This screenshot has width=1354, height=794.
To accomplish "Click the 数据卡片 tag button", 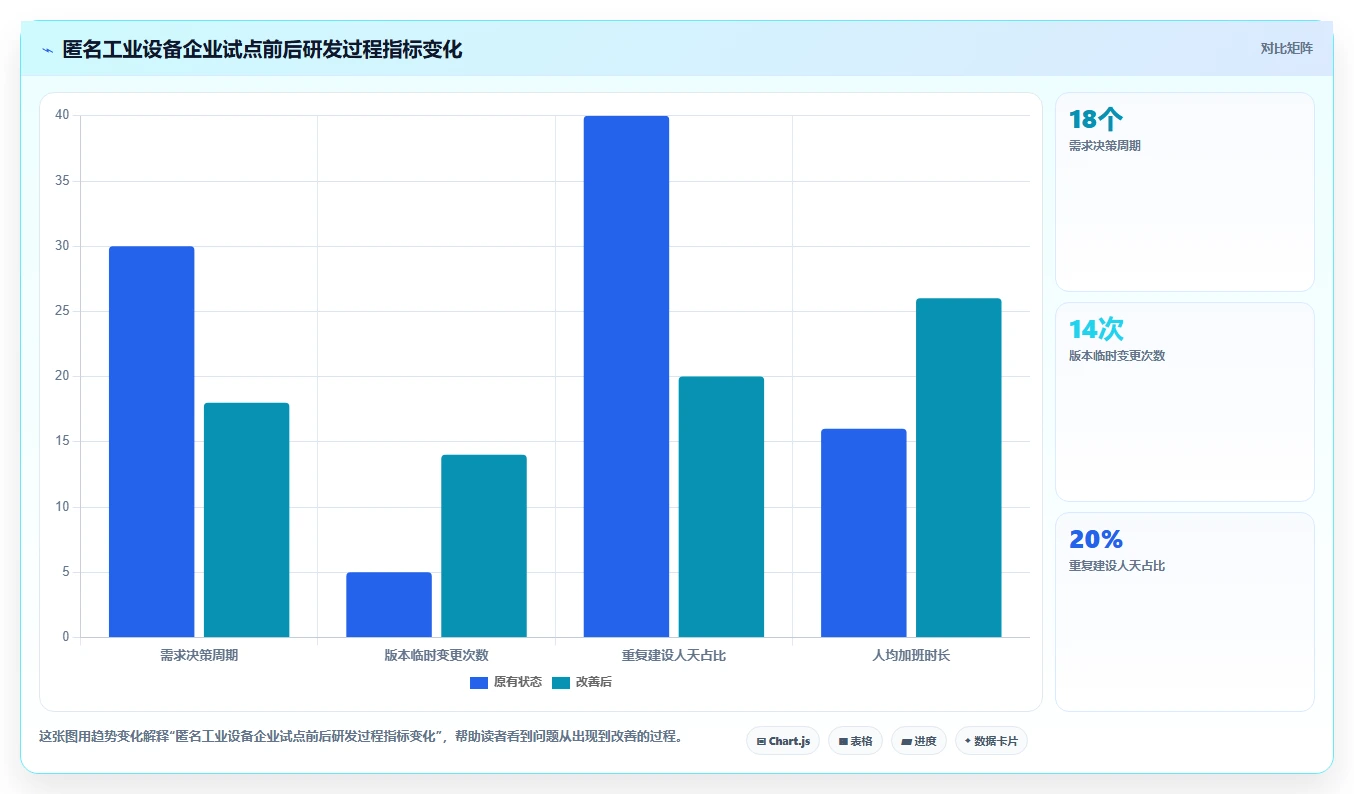I will point(991,741).
